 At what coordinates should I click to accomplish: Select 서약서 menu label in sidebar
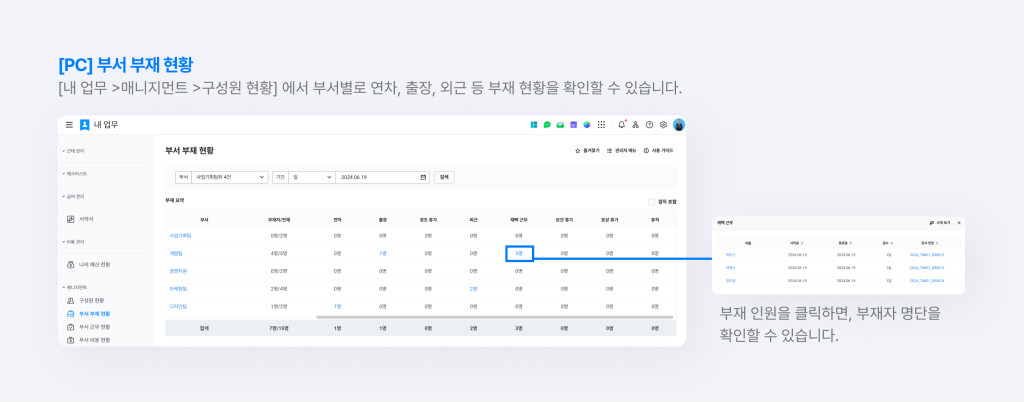click(86, 219)
